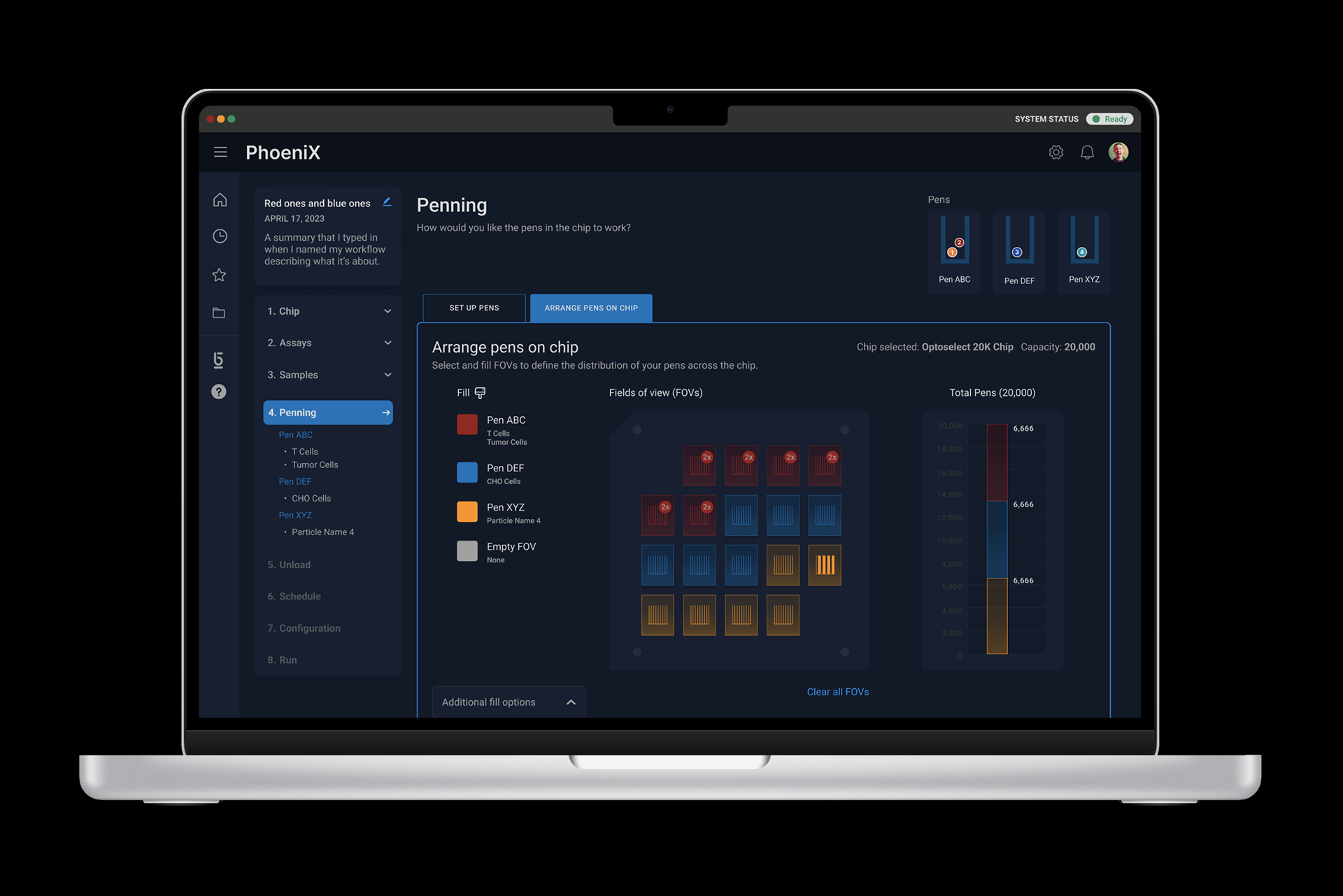Click the help question mark icon

click(x=219, y=392)
